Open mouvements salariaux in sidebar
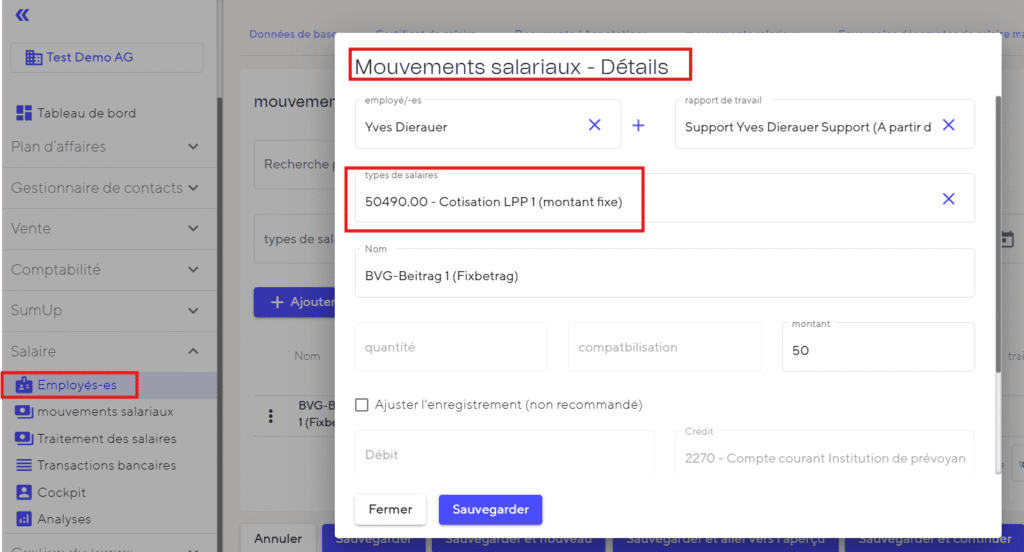Image resolution: width=1024 pixels, height=552 pixels. (105, 412)
